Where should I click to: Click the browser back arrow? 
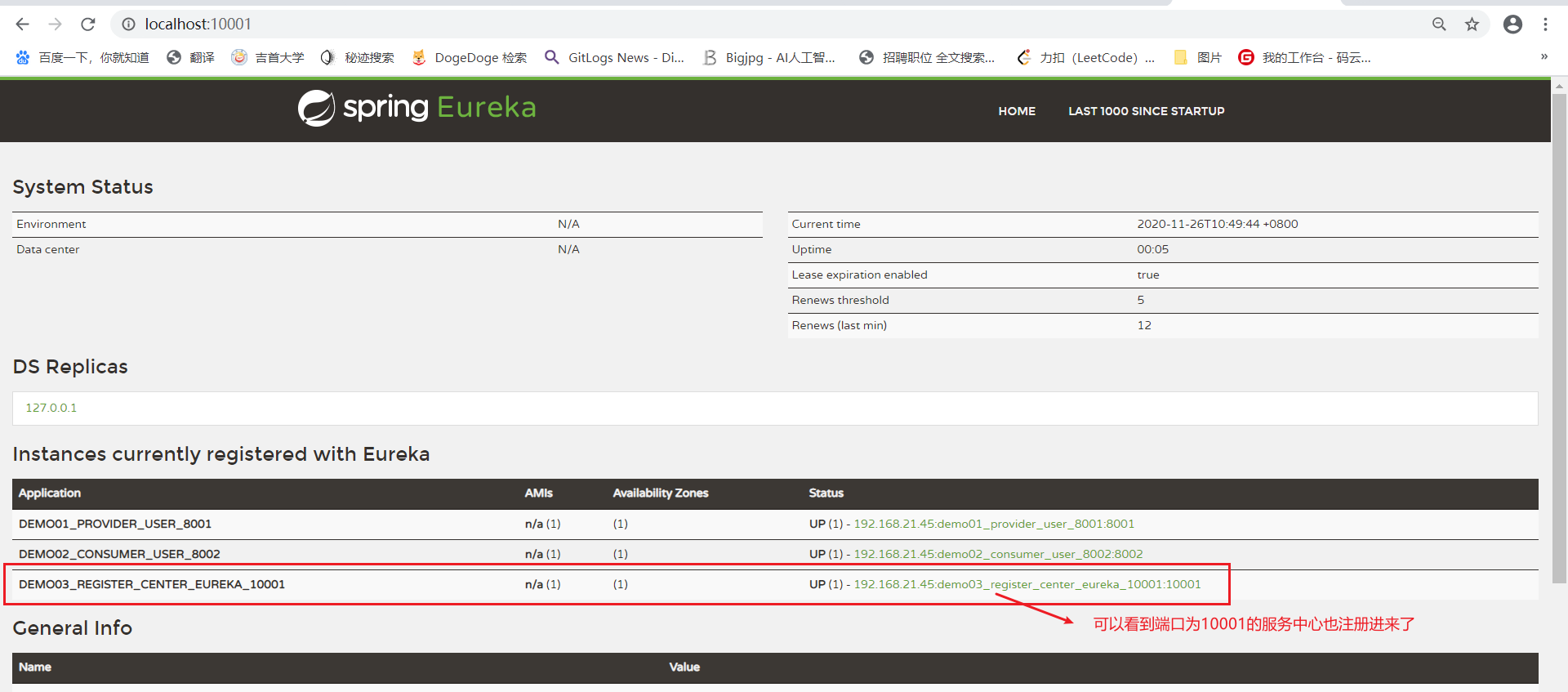(x=23, y=25)
